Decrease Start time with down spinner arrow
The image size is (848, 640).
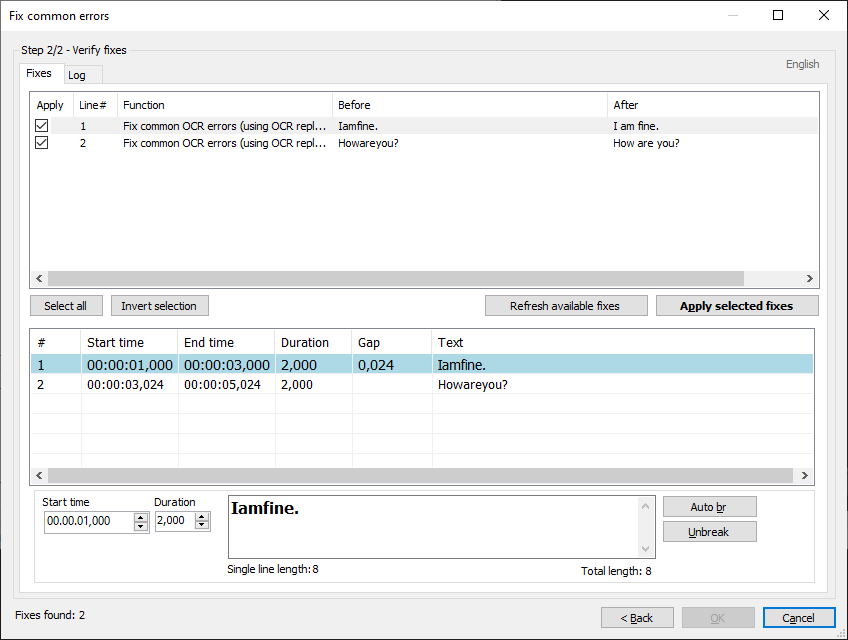click(x=141, y=526)
